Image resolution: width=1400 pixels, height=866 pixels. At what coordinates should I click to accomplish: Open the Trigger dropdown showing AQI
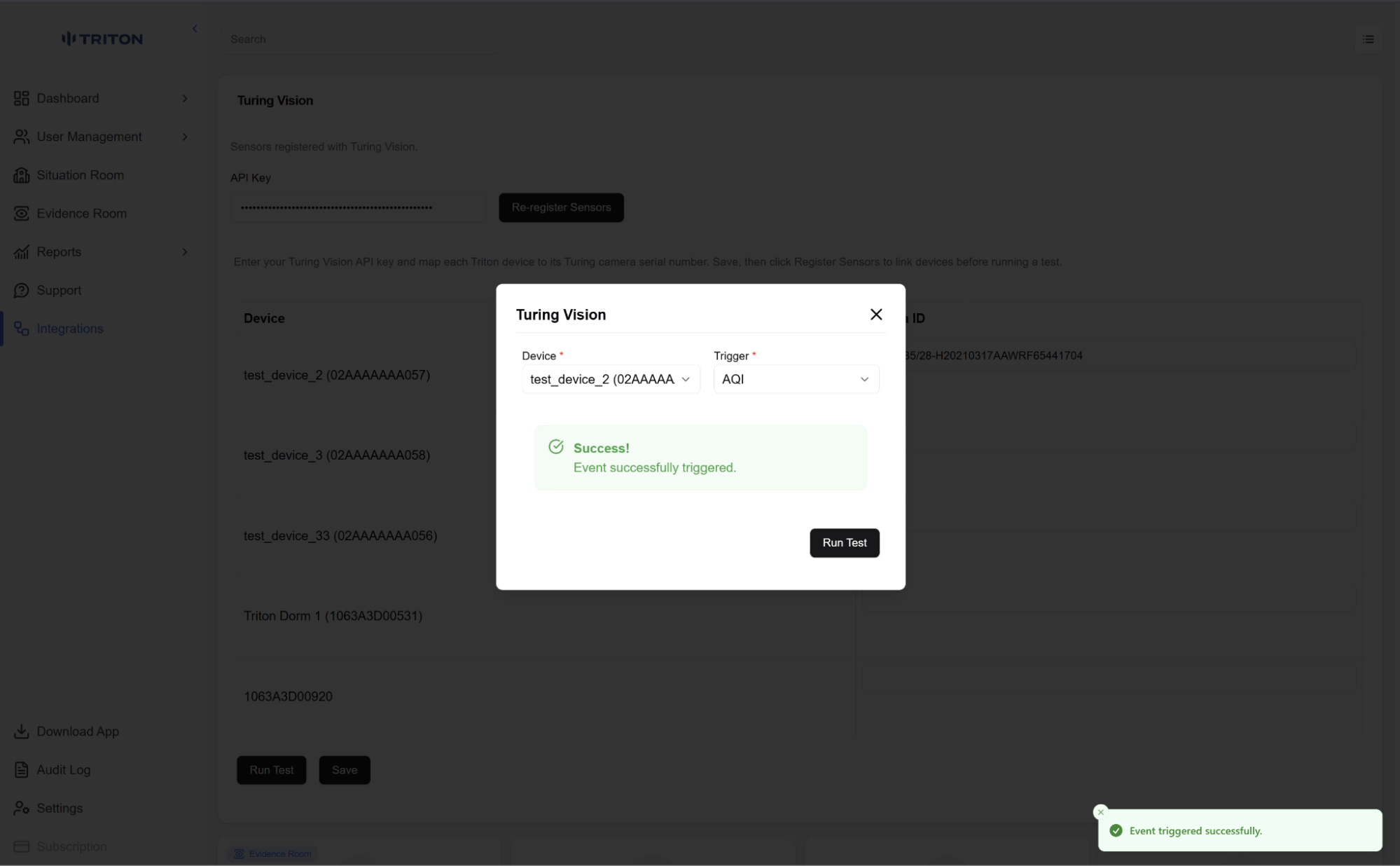(796, 379)
